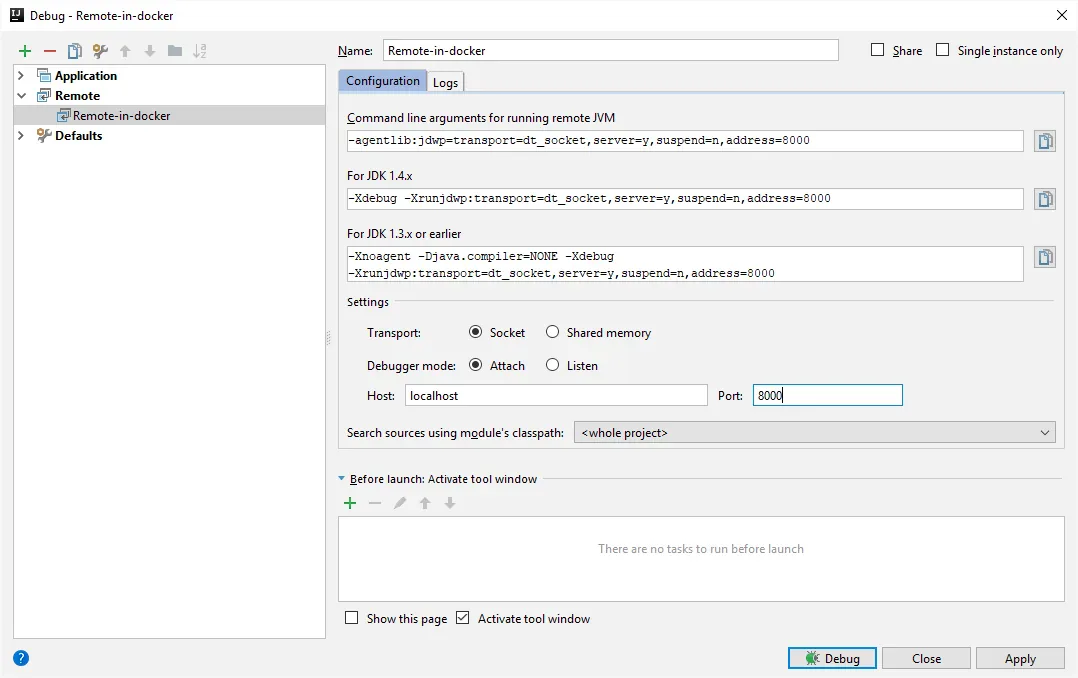Click the JDK 1.4.x arguments field
The image size is (1078, 678).
pyautogui.click(x=685, y=199)
